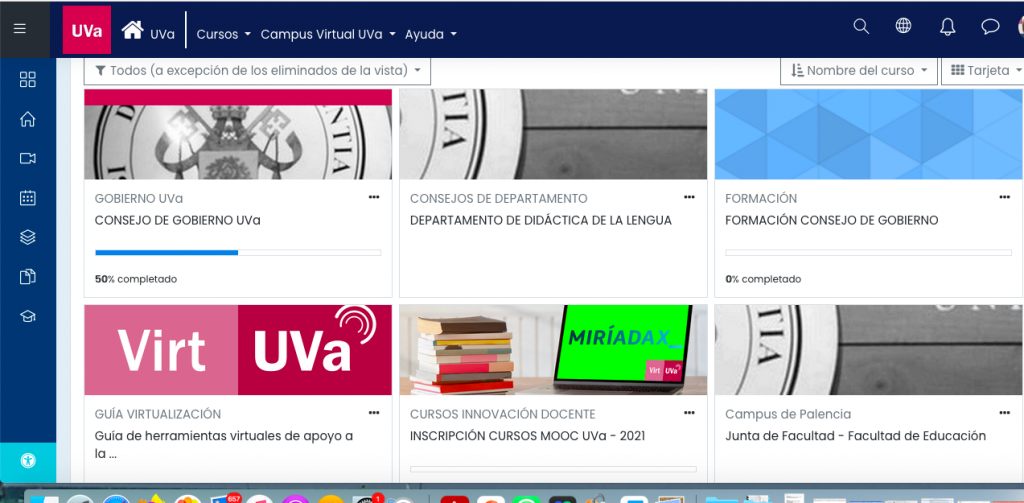Click the progress bar under INSCRIPCIÓN CURSOS MOOC
The image size is (1024, 503).
coord(553,469)
